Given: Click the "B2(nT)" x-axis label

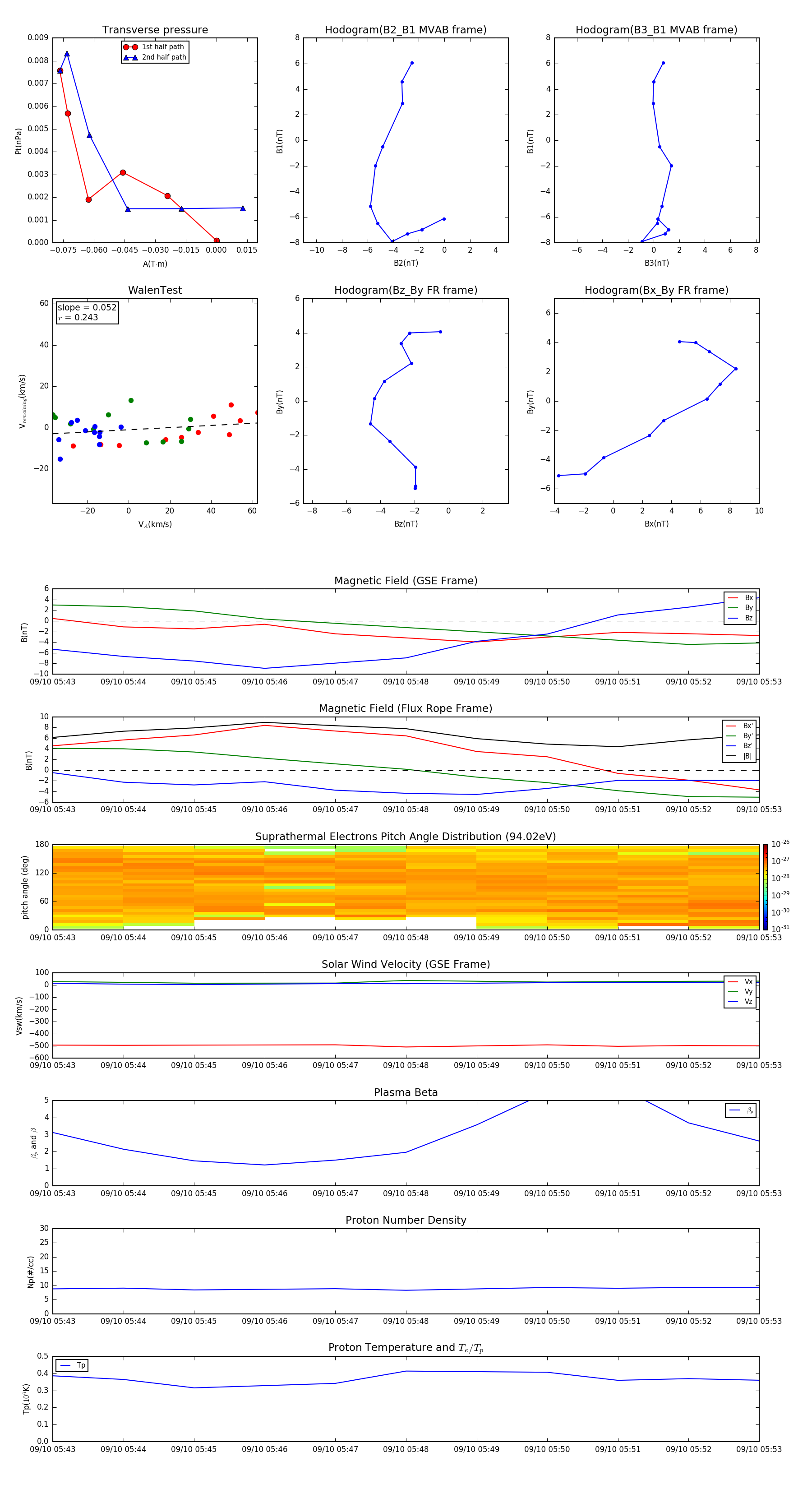Looking at the screenshot, I should tap(406, 263).
